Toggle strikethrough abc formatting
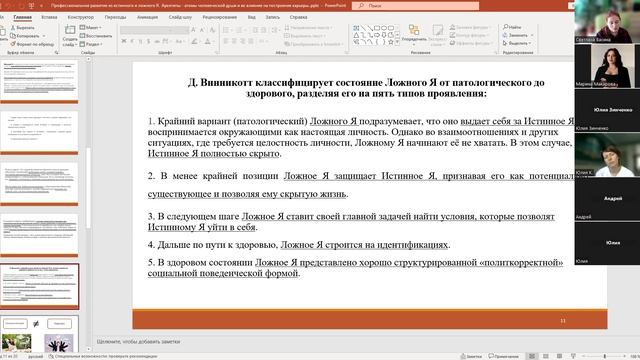Image resolution: width=640 pixels, height=360 pixels. [x=157, y=41]
